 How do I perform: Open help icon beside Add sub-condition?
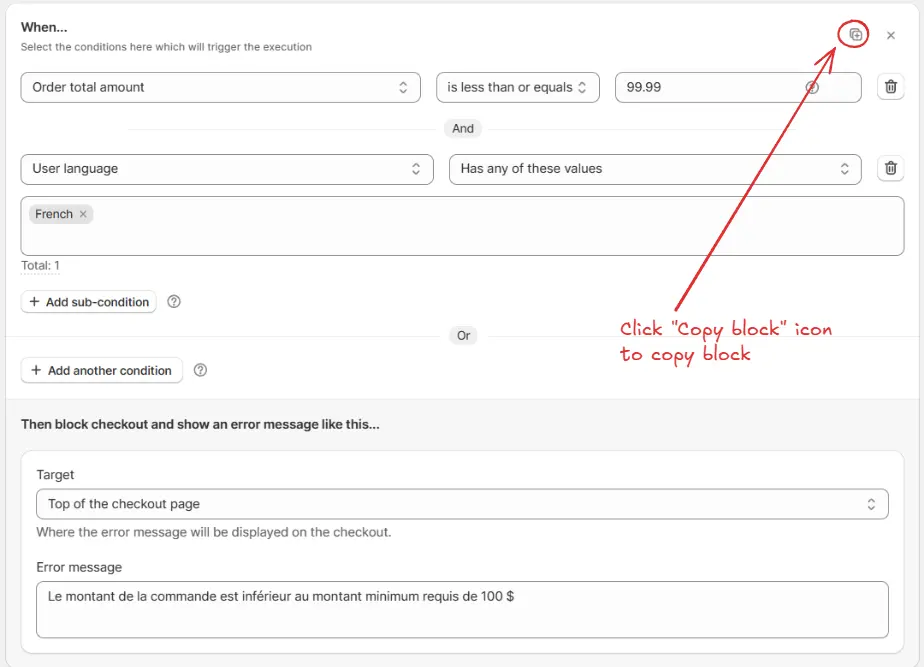pyautogui.click(x=174, y=302)
